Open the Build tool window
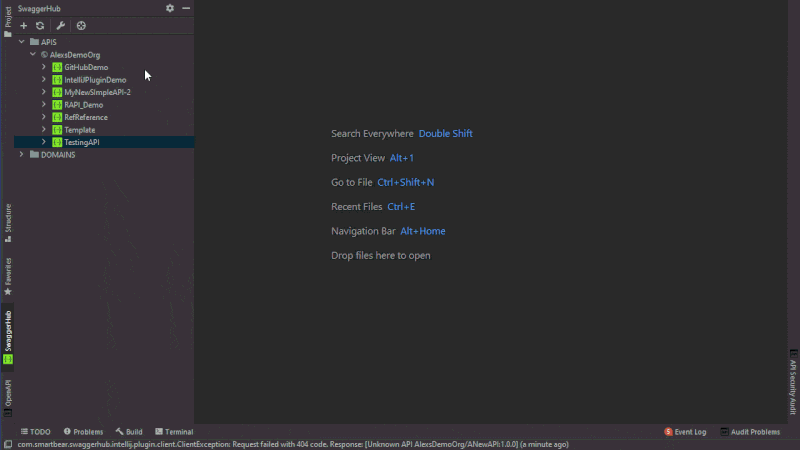The image size is (800, 450). 129,432
